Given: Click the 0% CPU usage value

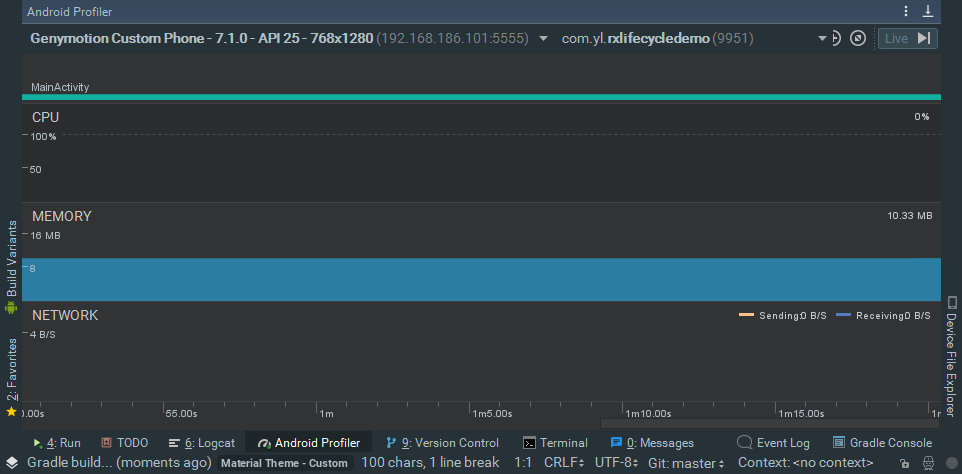Looking at the screenshot, I should pyautogui.click(x=922, y=117).
